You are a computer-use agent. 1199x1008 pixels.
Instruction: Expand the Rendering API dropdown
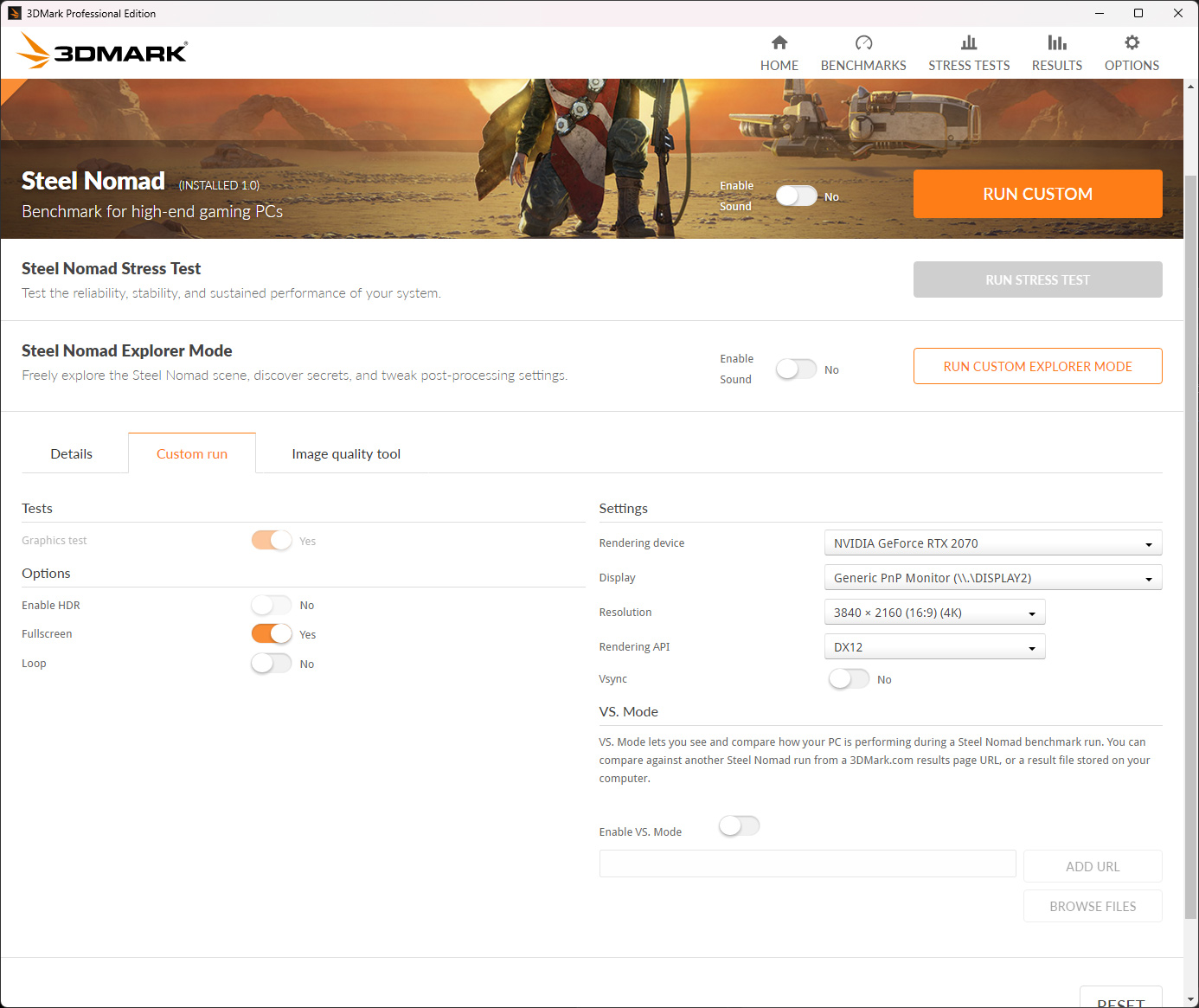click(x=934, y=647)
